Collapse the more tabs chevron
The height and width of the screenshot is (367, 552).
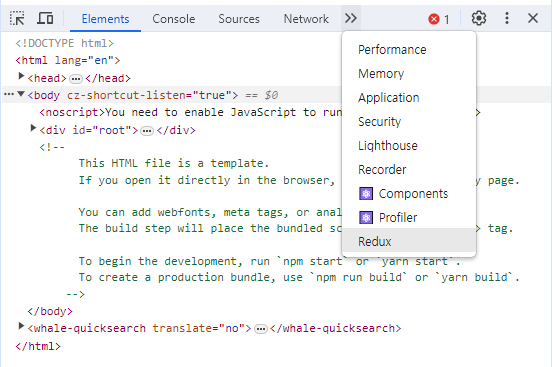[351, 18]
